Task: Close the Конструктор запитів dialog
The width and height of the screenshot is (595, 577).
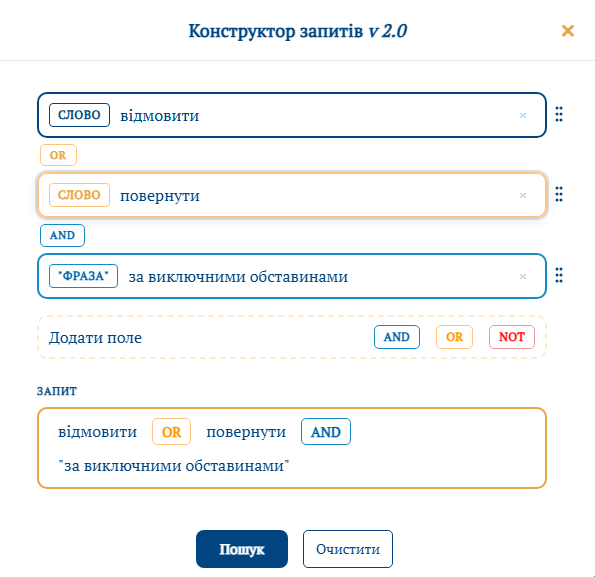Action: coord(568,31)
